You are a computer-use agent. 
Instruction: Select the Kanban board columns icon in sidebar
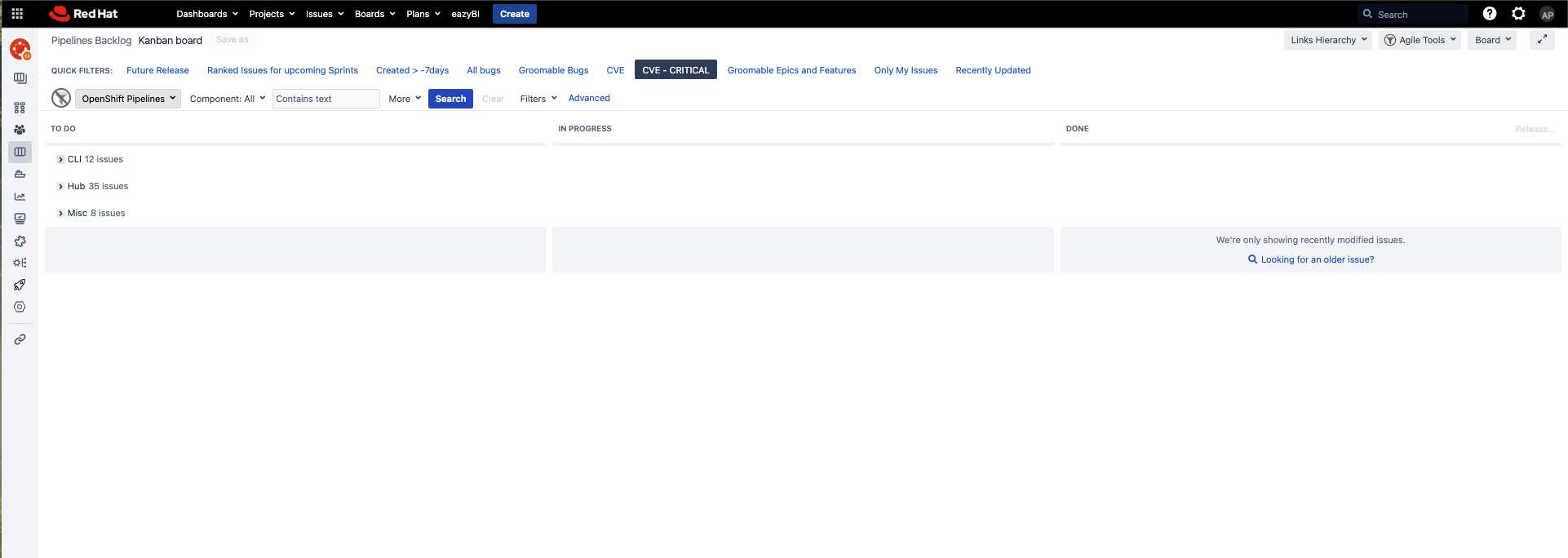(20, 152)
